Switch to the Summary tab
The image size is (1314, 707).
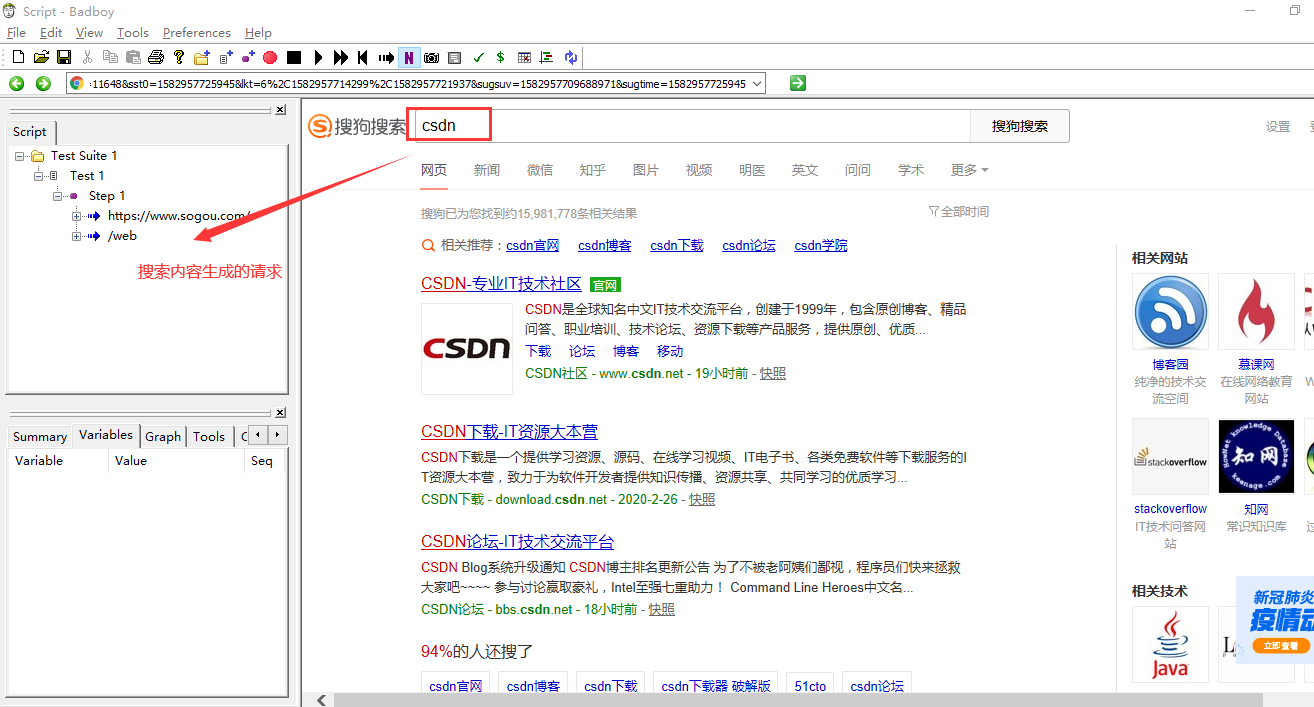40,436
